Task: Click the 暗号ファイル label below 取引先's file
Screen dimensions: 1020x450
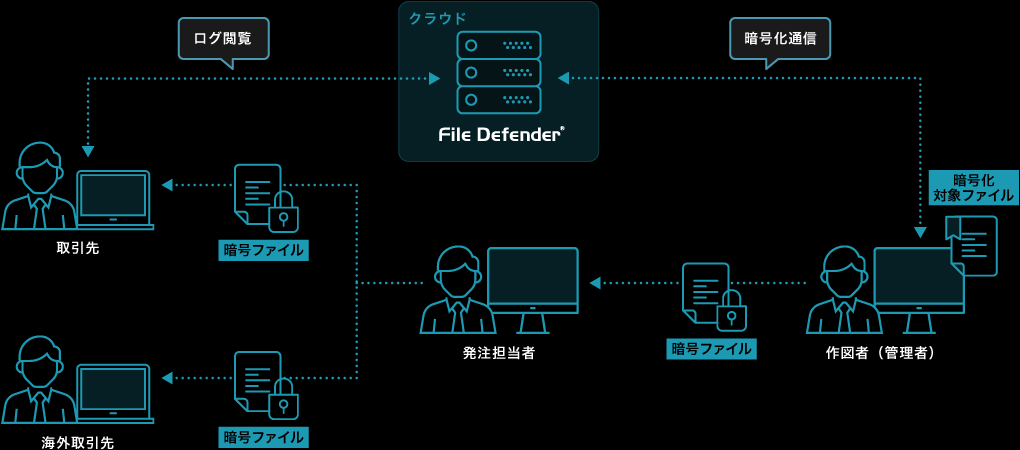Action: click(x=263, y=250)
